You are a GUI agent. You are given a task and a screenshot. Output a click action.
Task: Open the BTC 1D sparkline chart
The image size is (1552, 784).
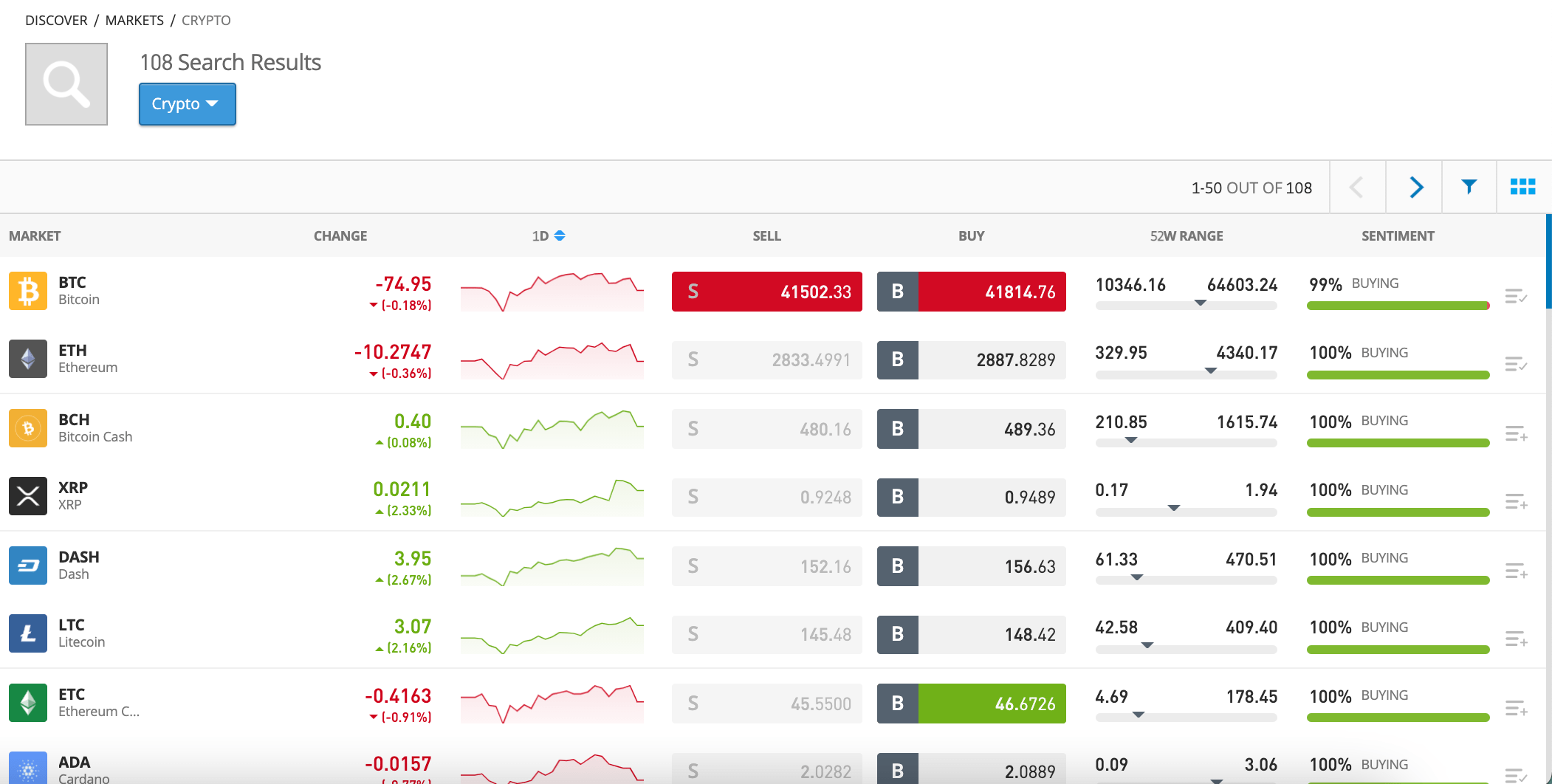tap(552, 292)
